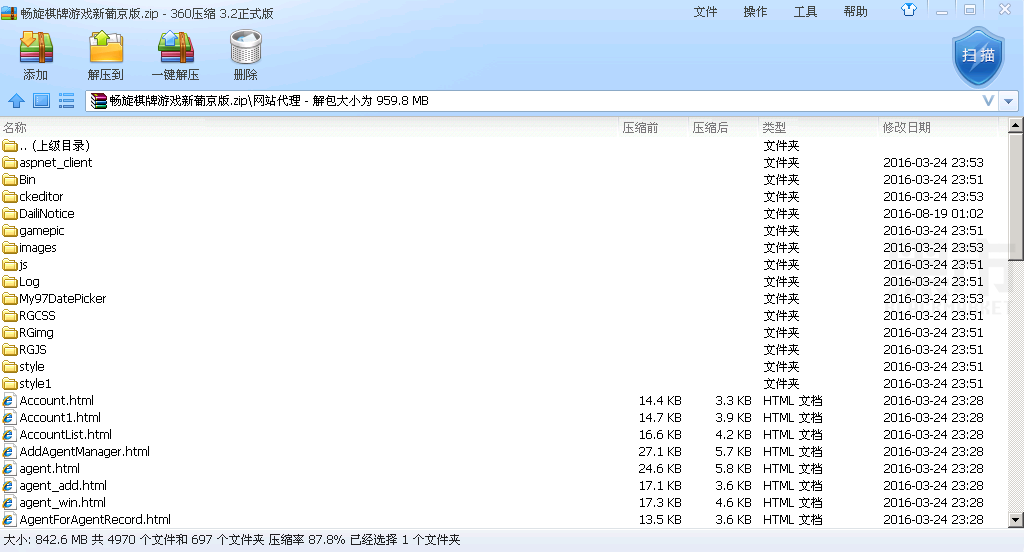1024x552 pixels.
Task: Click scrollbar down arrow
Action: [1016, 520]
